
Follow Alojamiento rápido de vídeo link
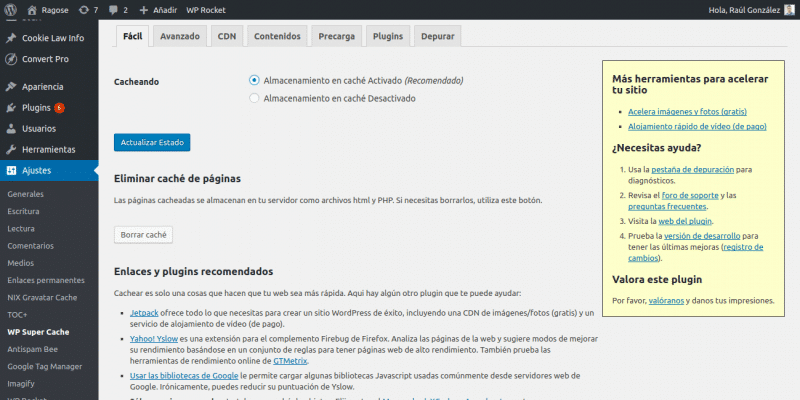tap(697, 127)
